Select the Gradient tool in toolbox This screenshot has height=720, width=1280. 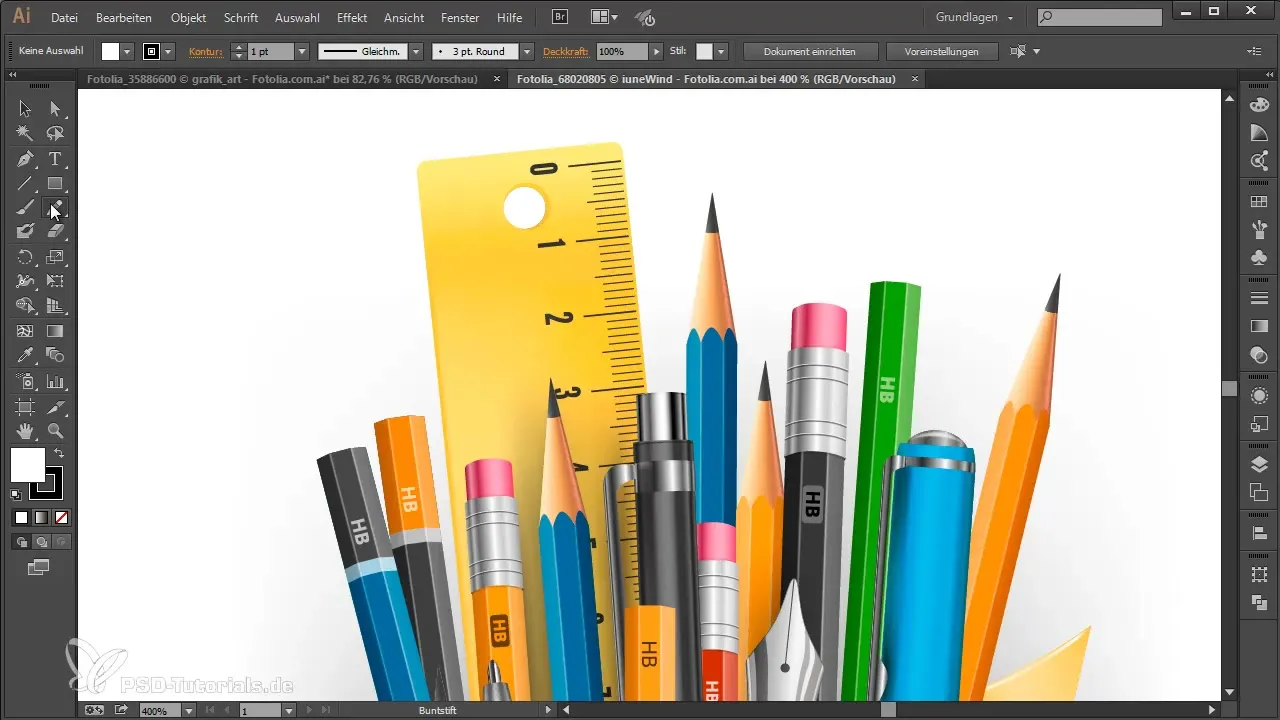[55, 331]
